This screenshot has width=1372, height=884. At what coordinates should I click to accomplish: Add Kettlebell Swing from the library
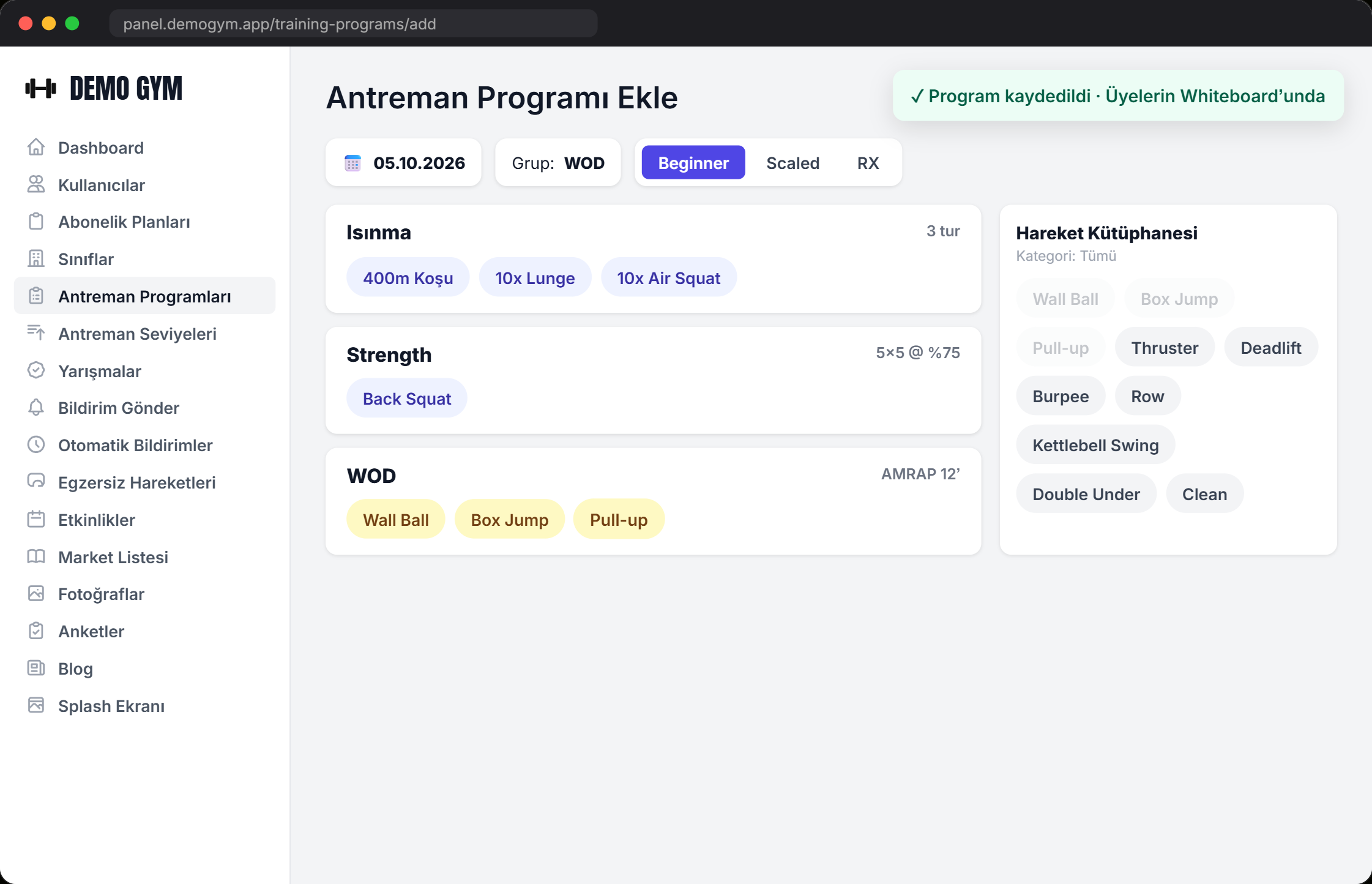point(1095,445)
